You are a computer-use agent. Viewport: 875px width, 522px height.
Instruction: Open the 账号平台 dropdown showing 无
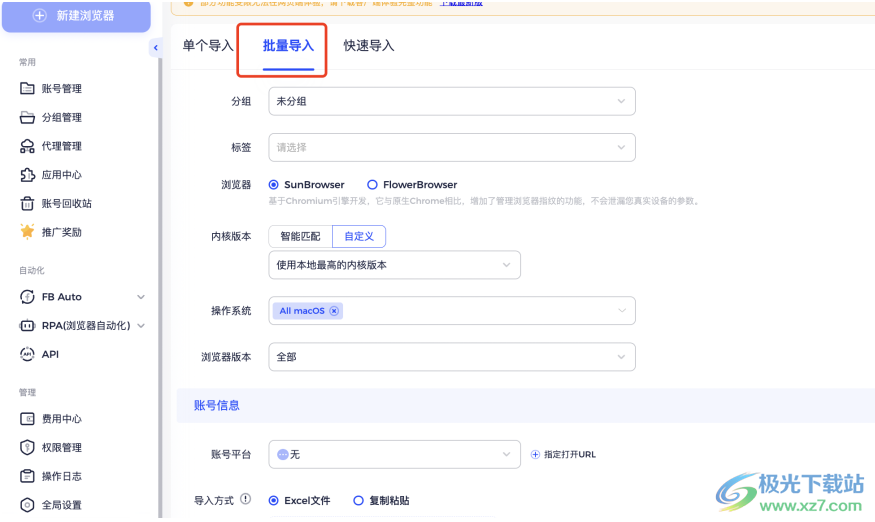tap(394, 454)
